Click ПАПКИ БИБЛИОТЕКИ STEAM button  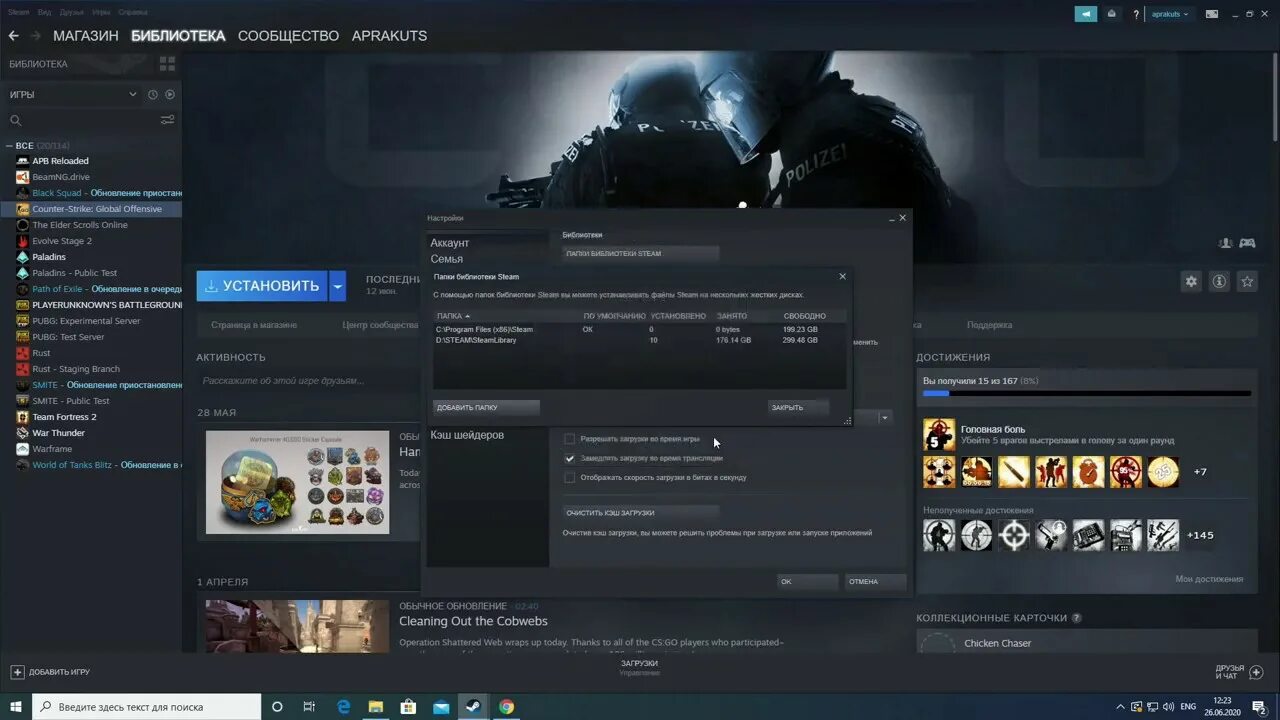(x=641, y=253)
